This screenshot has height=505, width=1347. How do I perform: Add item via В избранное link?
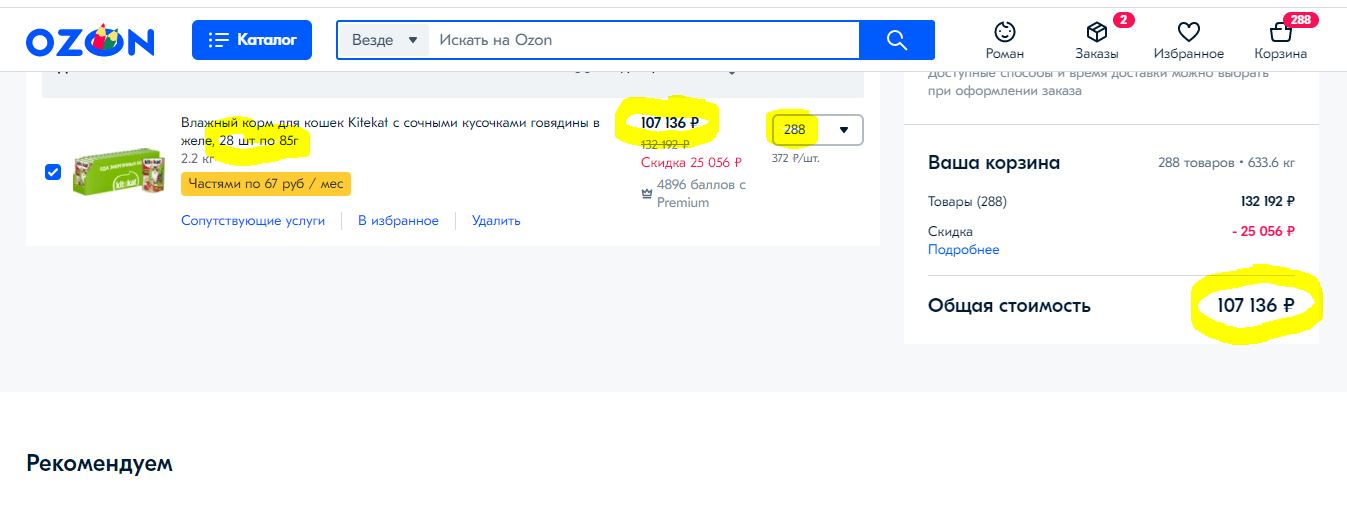398,220
